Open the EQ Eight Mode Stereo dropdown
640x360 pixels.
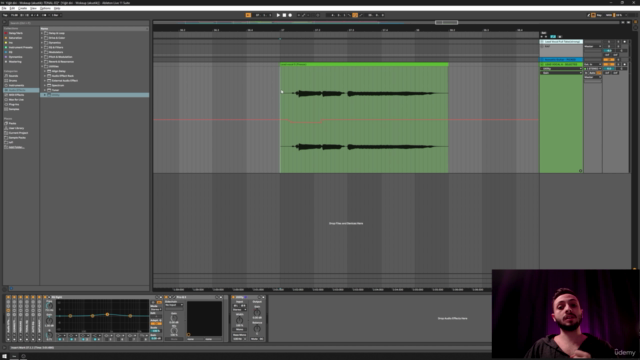click(156, 309)
